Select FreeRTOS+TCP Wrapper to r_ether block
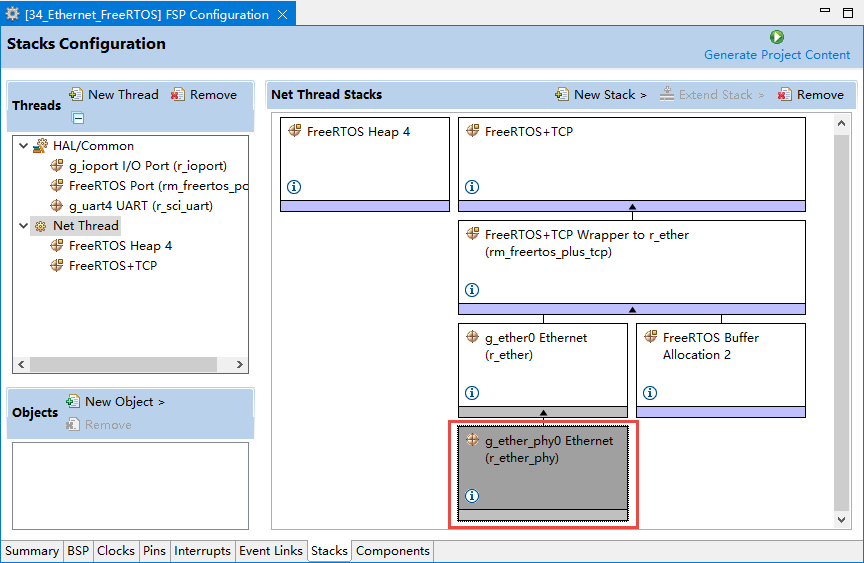 point(632,267)
